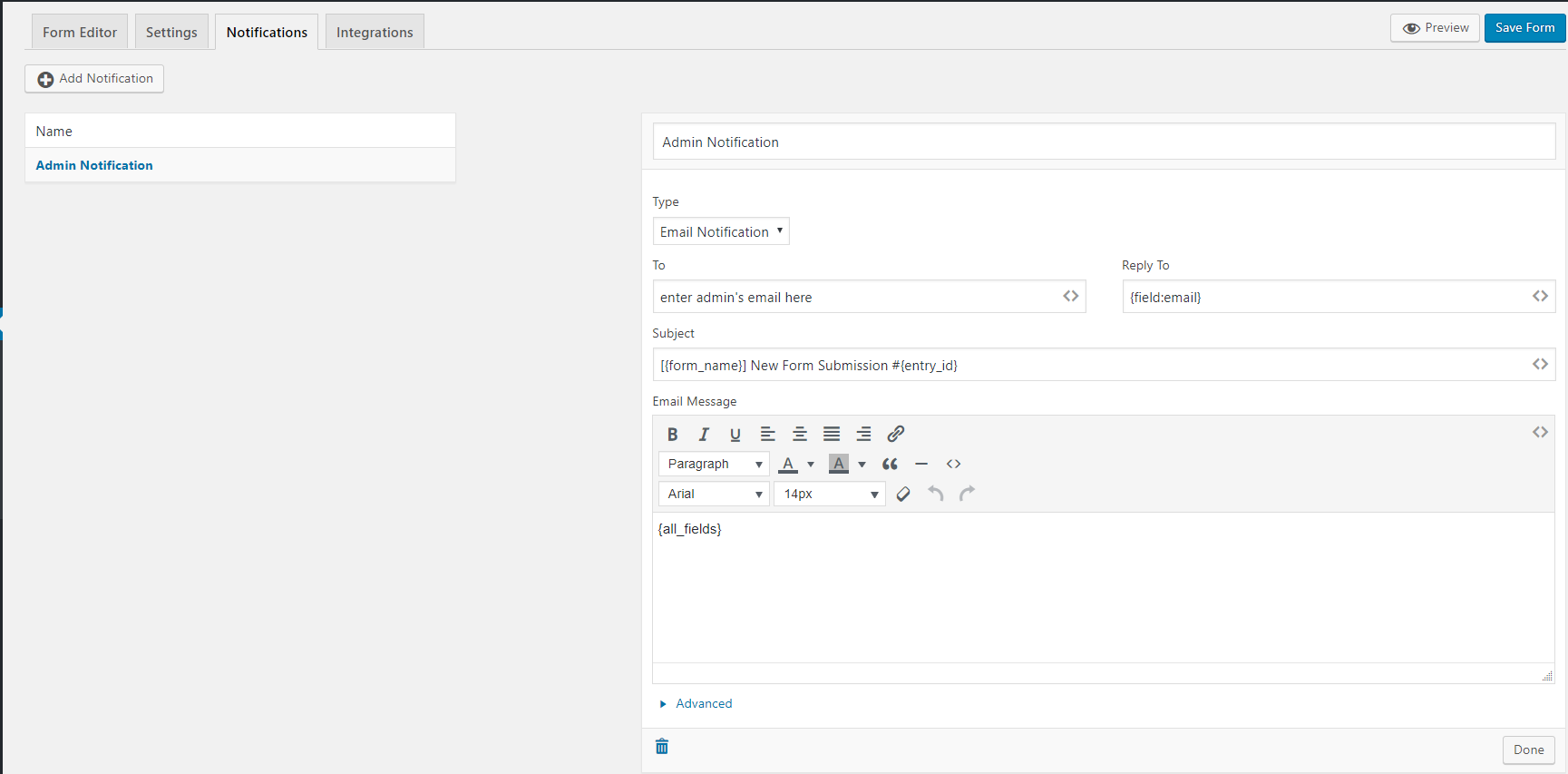Clear formatting with eraser icon
The height and width of the screenshot is (774, 1568).
(x=903, y=494)
